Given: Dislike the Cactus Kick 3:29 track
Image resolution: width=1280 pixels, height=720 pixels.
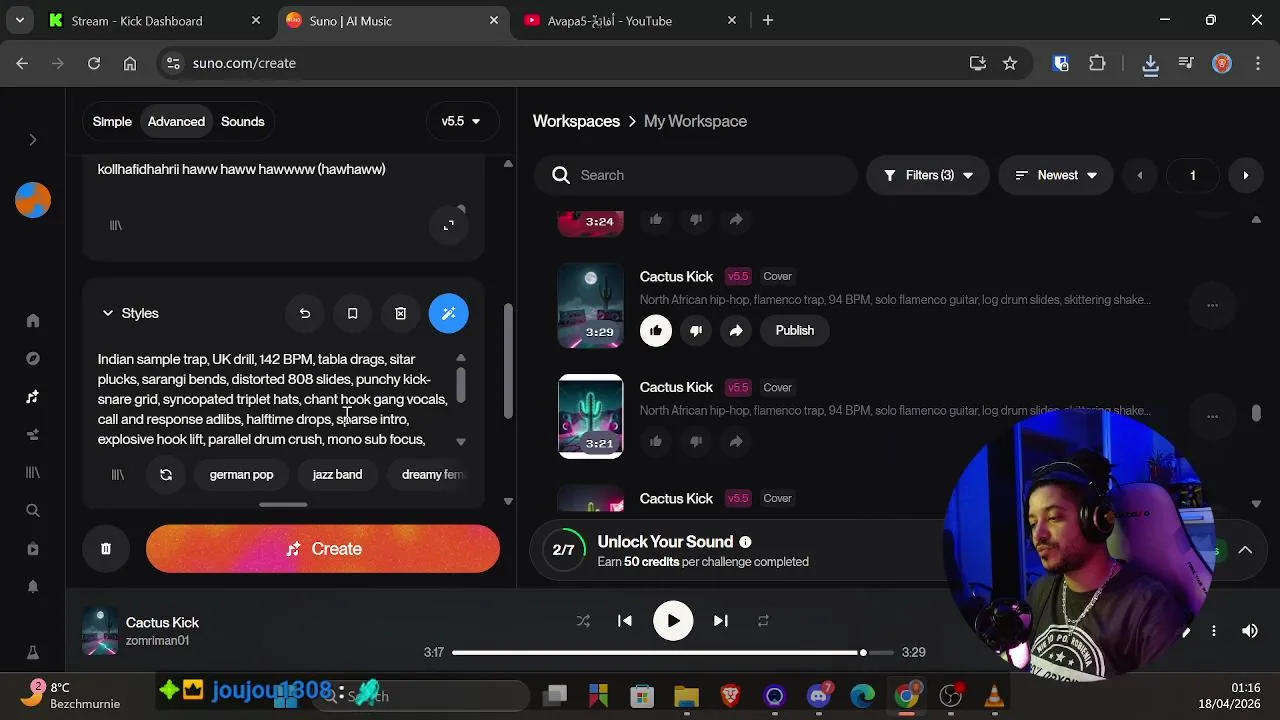Looking at the screenshot, I should click(x=696, y=330).
